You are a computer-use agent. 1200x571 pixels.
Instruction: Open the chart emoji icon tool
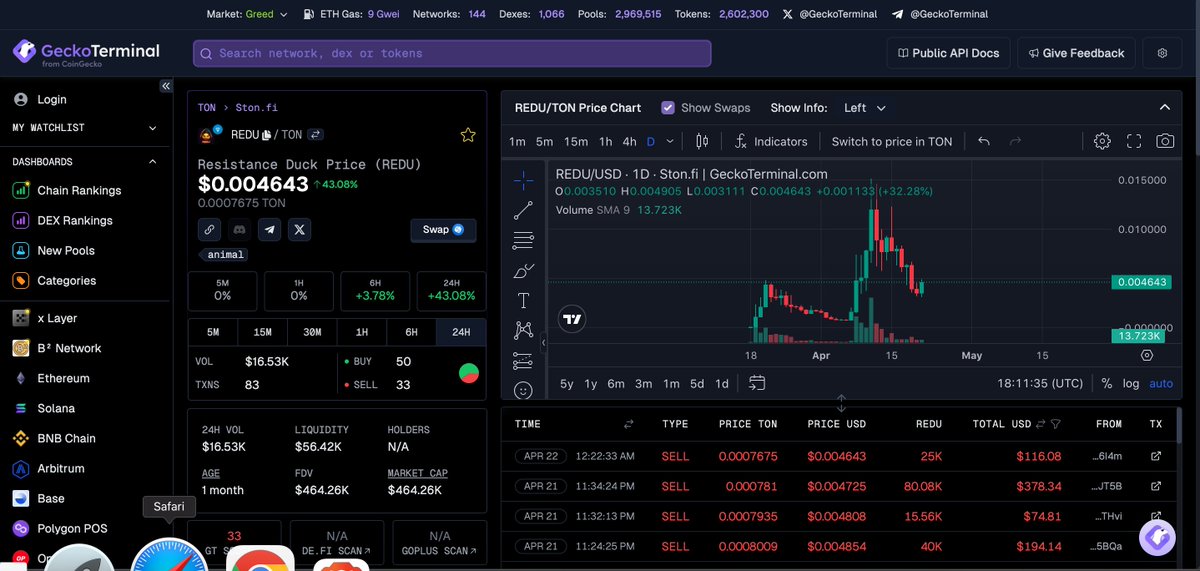523,390
